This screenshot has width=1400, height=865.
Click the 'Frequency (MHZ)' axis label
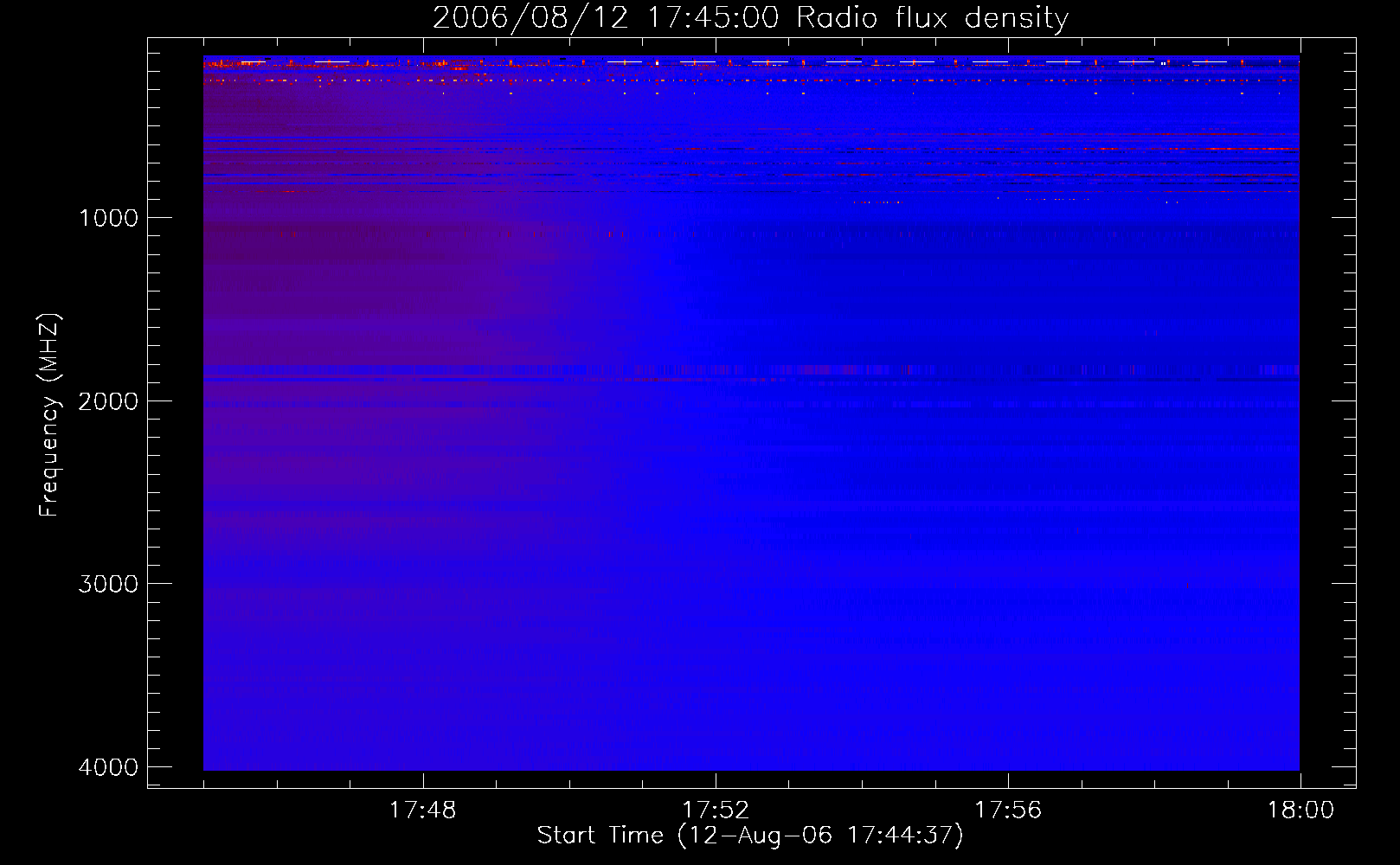[x=49, y=415]
